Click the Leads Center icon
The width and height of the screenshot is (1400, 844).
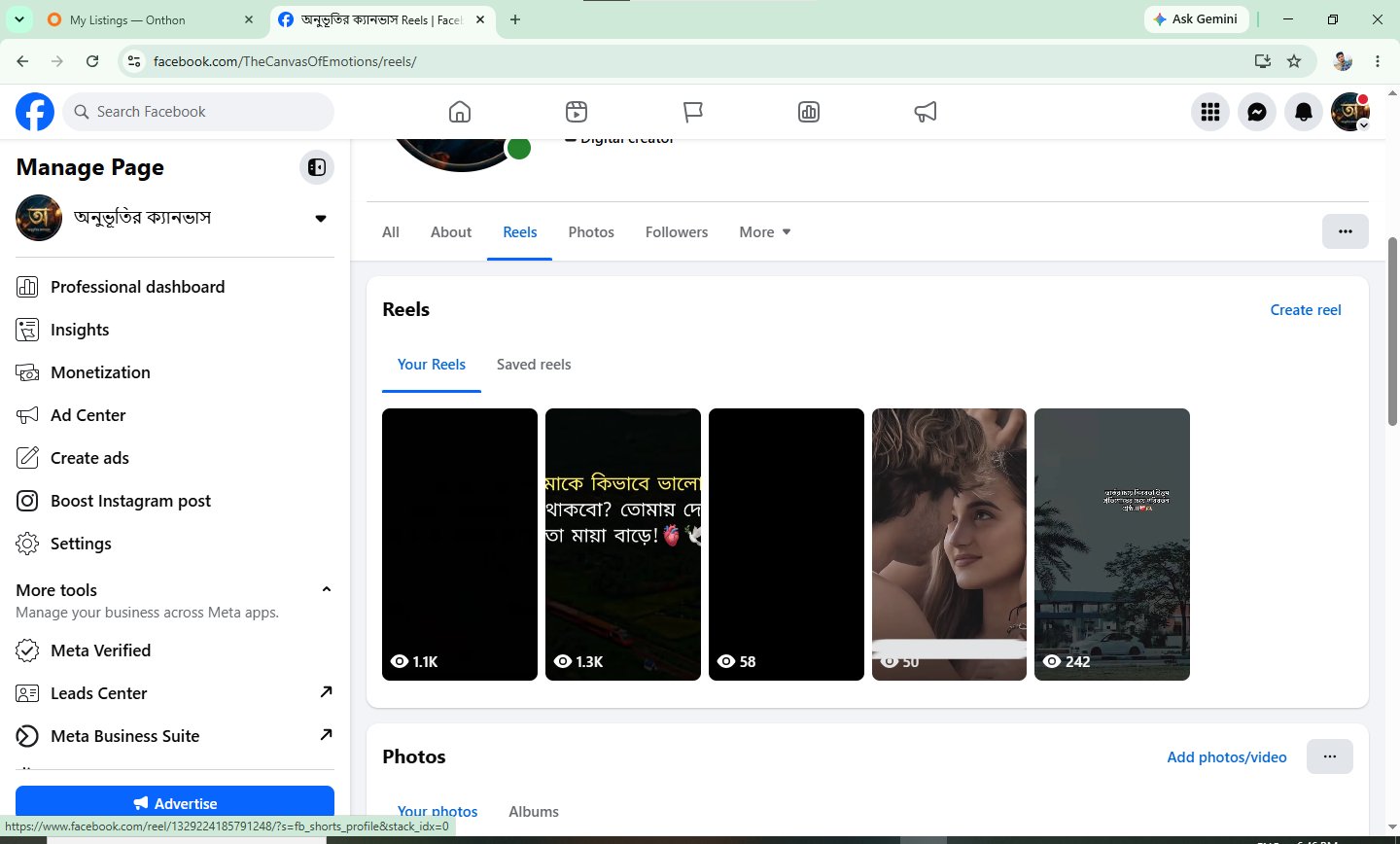point(27,693)
